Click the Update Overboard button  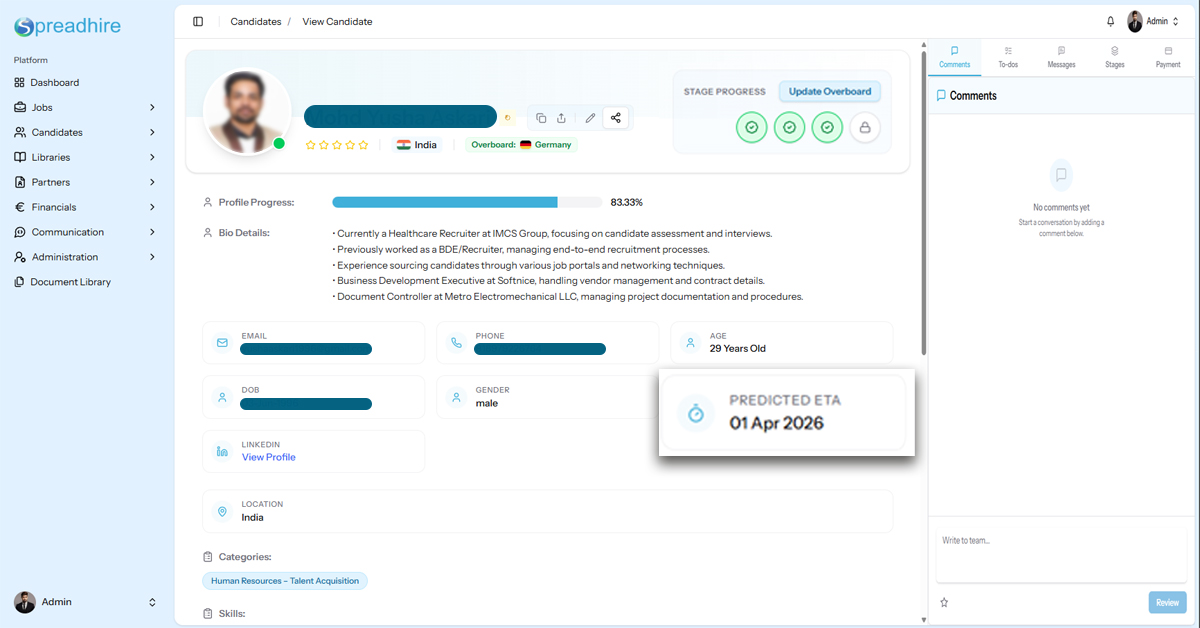click(x=829, y=91)
